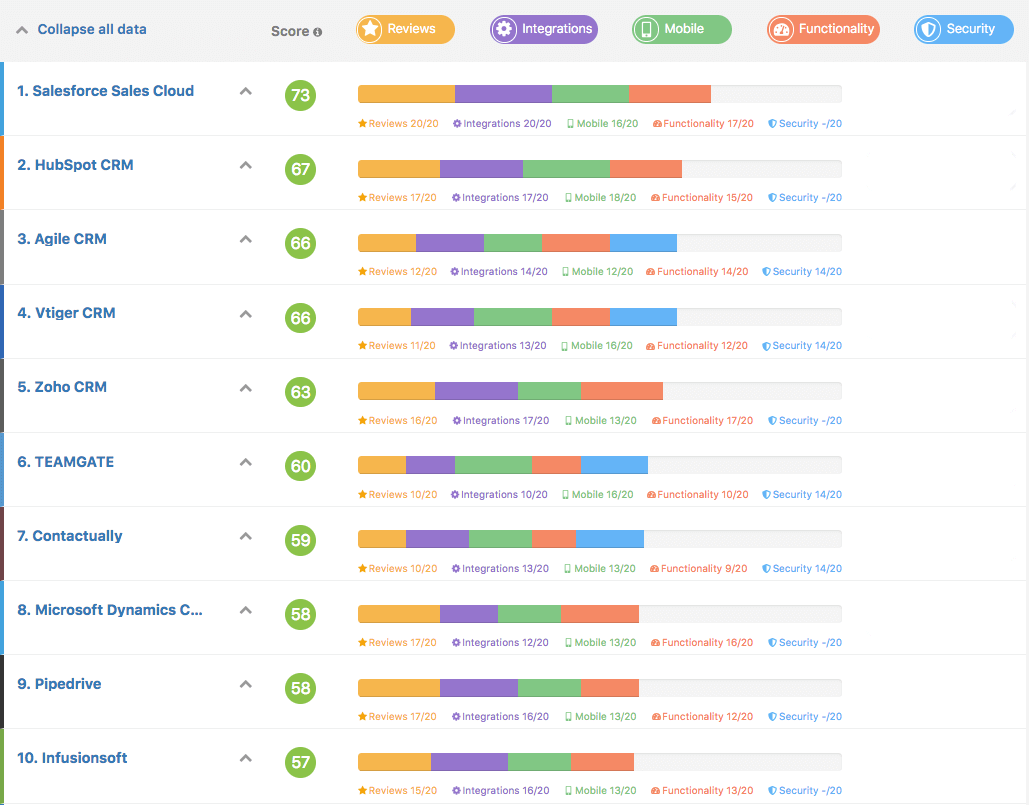1029x805 pixels.
Task: Click TEAMGATE Integrations 10/20 label
Action: 499,495
